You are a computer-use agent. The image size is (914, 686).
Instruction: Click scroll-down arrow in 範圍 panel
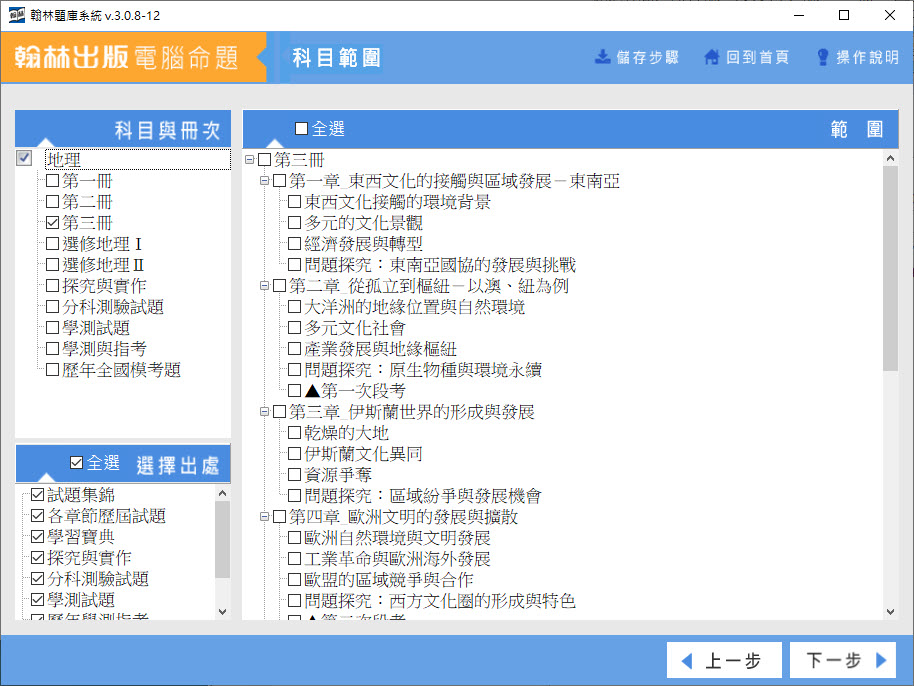(890, 611)
